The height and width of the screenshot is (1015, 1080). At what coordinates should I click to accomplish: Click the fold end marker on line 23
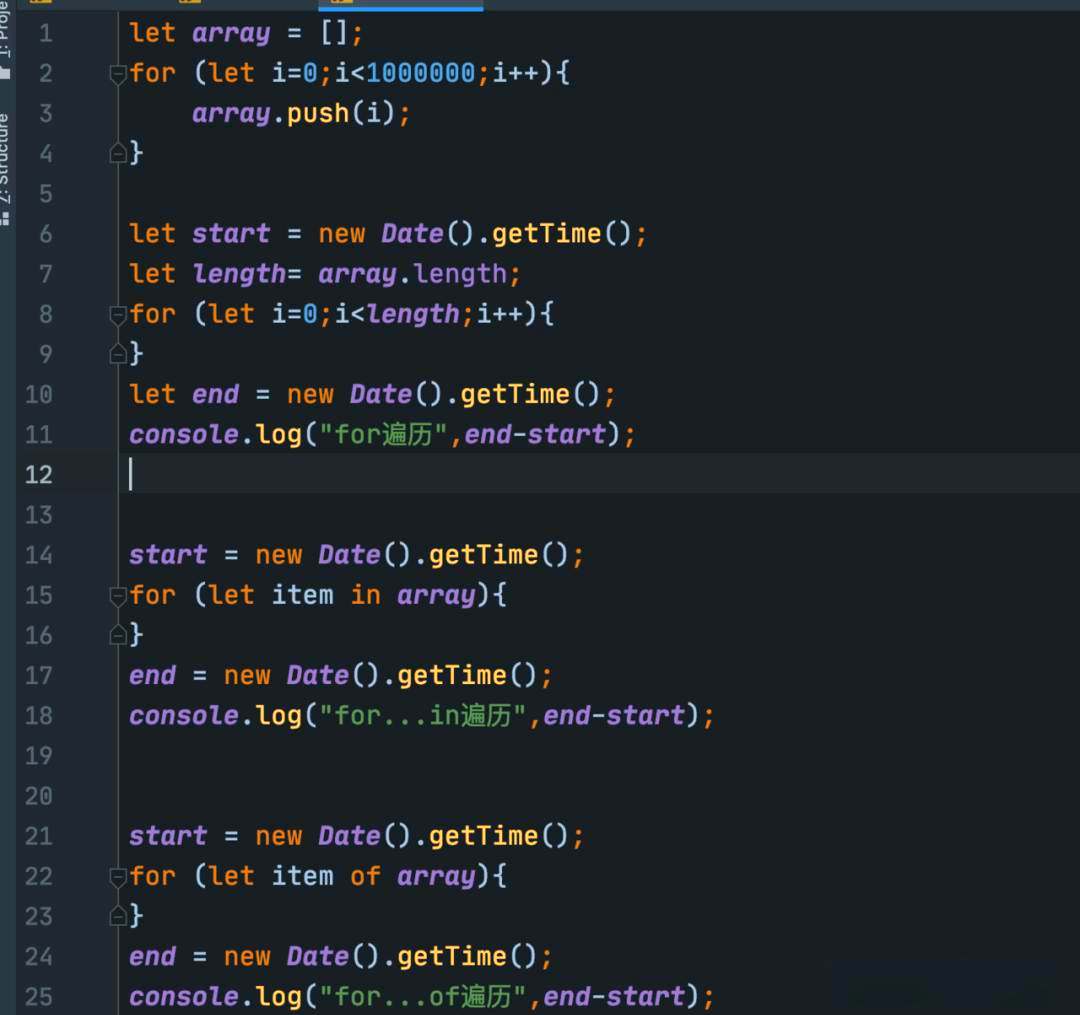(118, 916)
